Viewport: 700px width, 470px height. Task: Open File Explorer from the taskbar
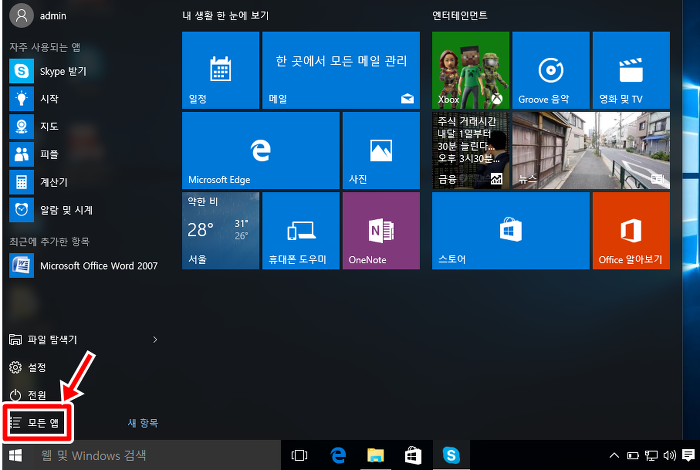(x=375, y=455)
